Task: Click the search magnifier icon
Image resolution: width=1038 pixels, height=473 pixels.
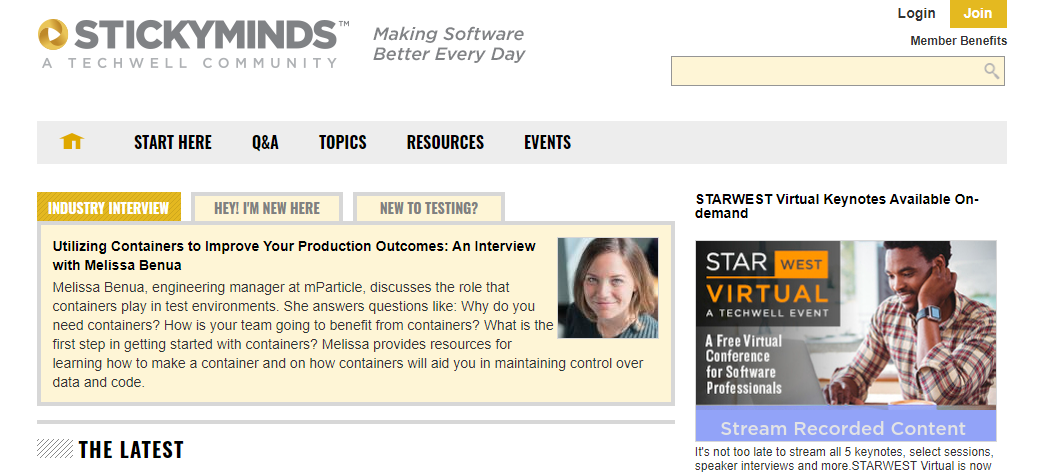Action: [x=991, y=71]
